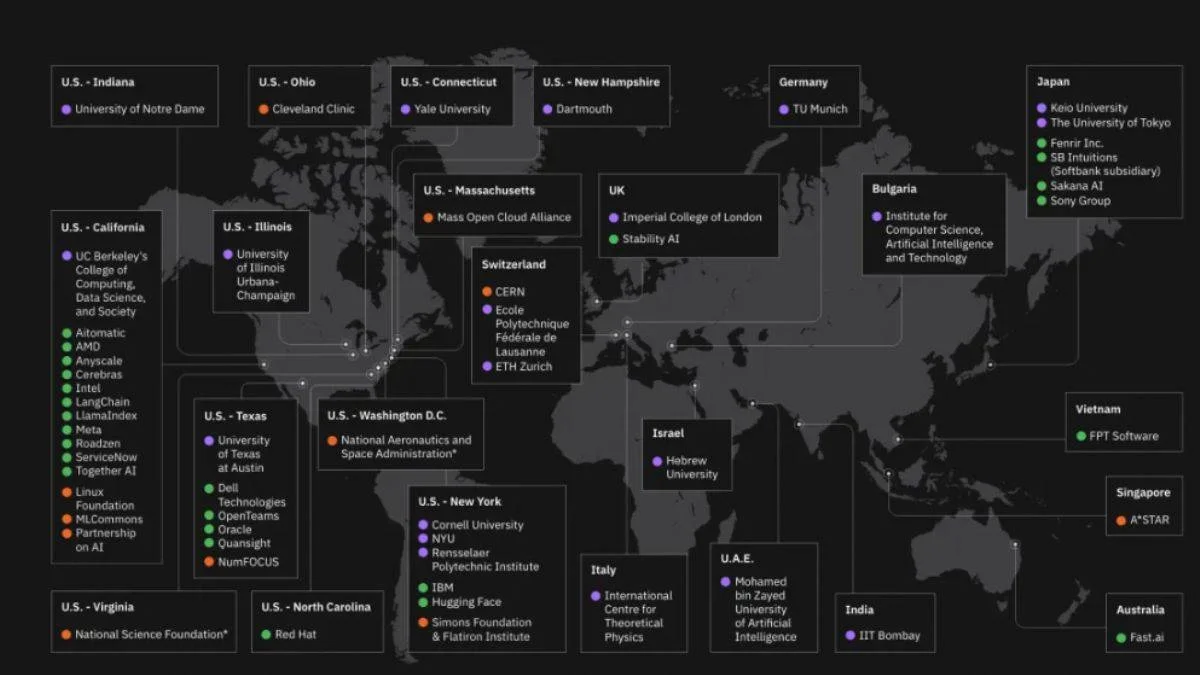Select Anyscale in California list
This screenshot has height=675, width=1200.
(x=92, y=361)
